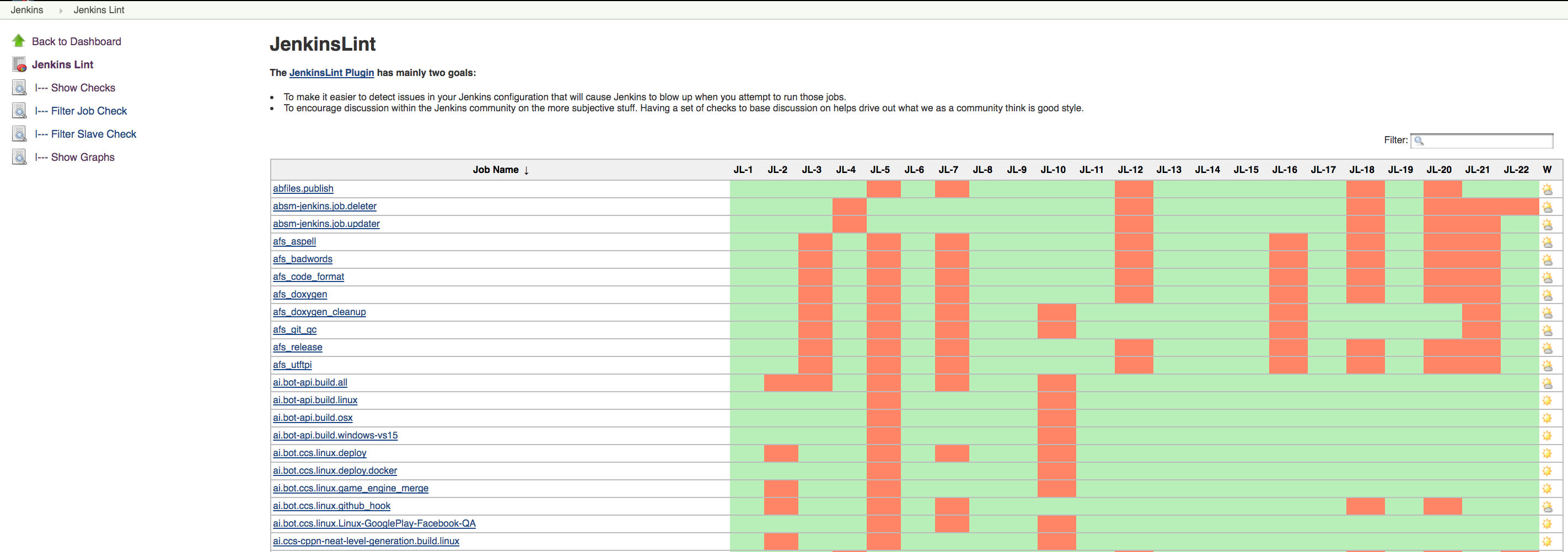Click weather icon in afs_aspell row
1568x552 pixels.
pos(1547,242)
